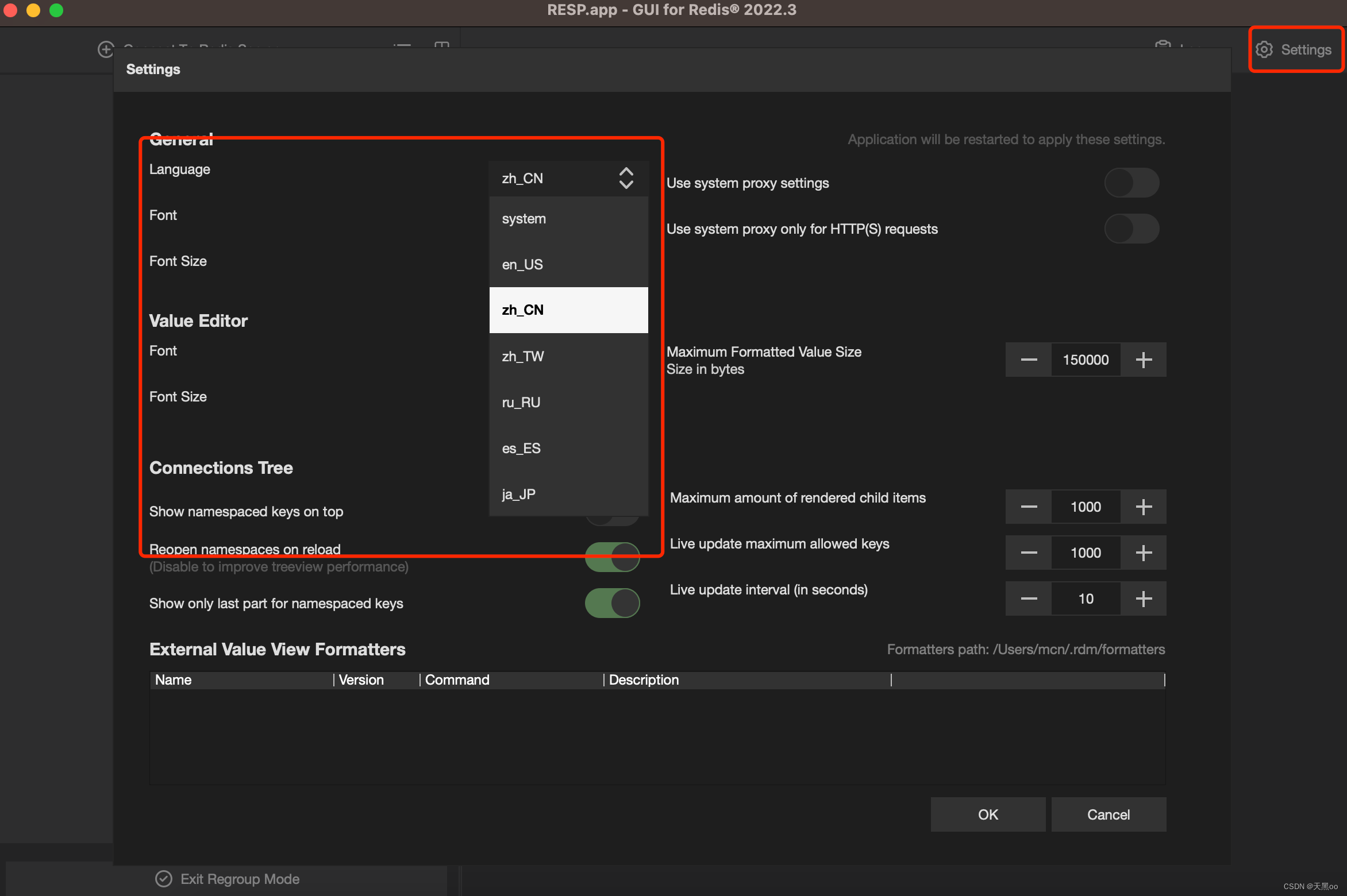Toggle Use system proxy settings switch
Viewport: 1347px width, 896px height.
[1132, 183]
